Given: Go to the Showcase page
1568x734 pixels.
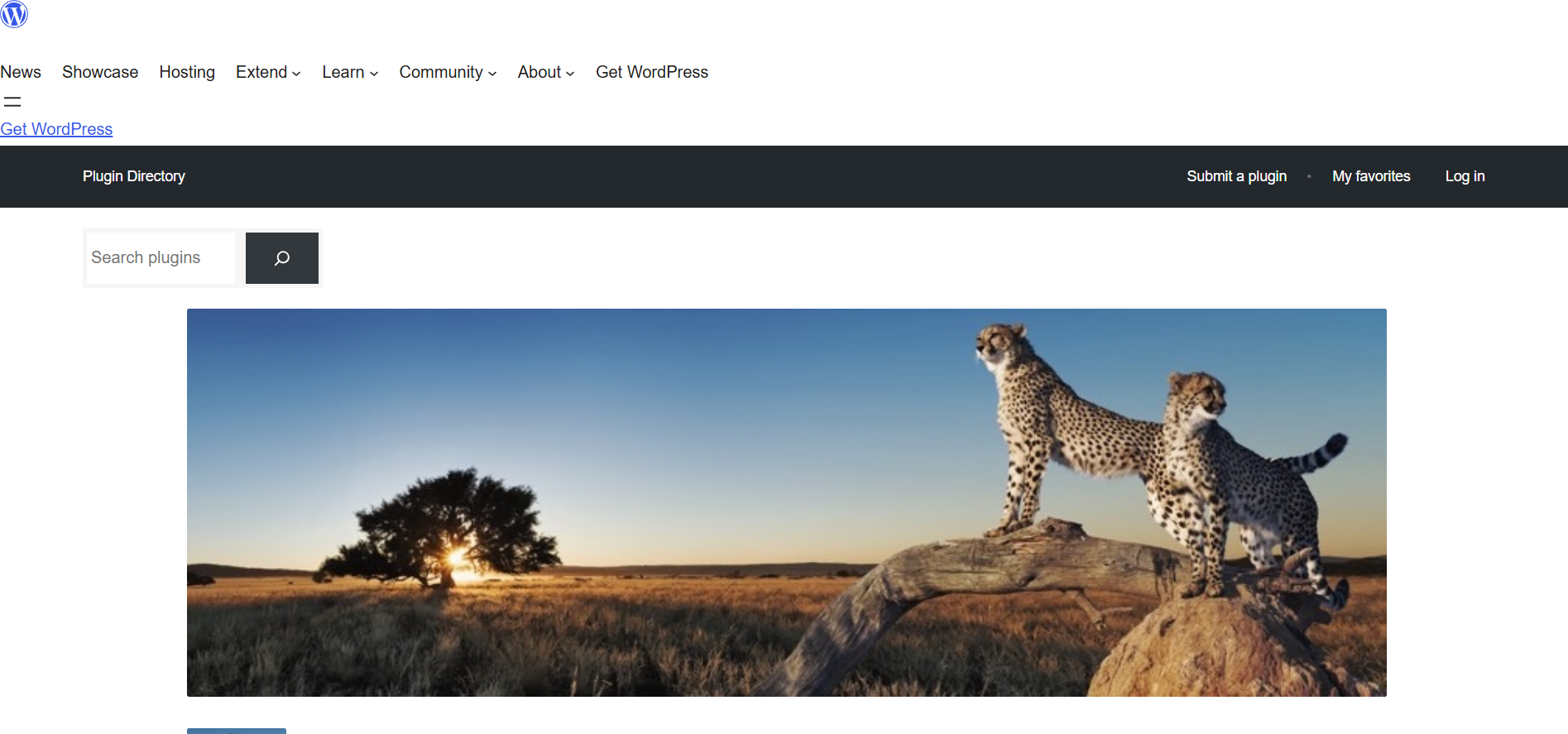Looking at the screenshot, I should coord(100,73).
